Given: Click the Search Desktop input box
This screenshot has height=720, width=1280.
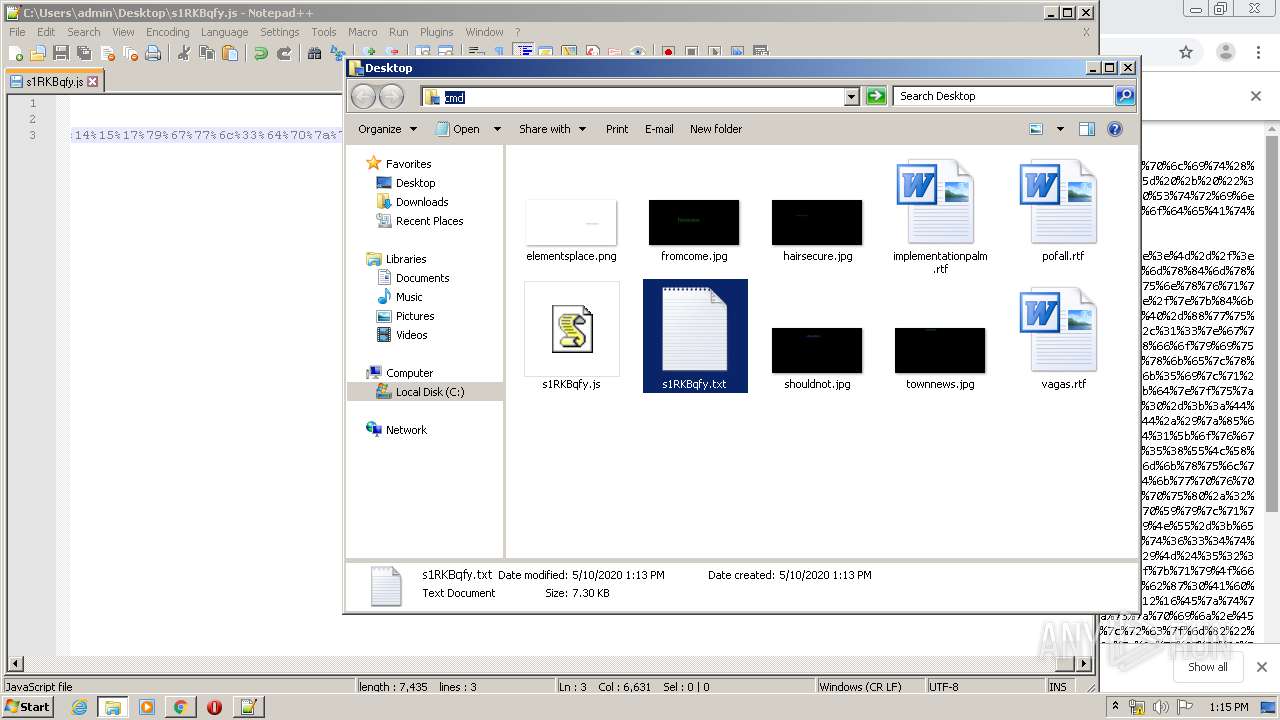Looking at the screenshot, I should click(x=1003, y=96).
